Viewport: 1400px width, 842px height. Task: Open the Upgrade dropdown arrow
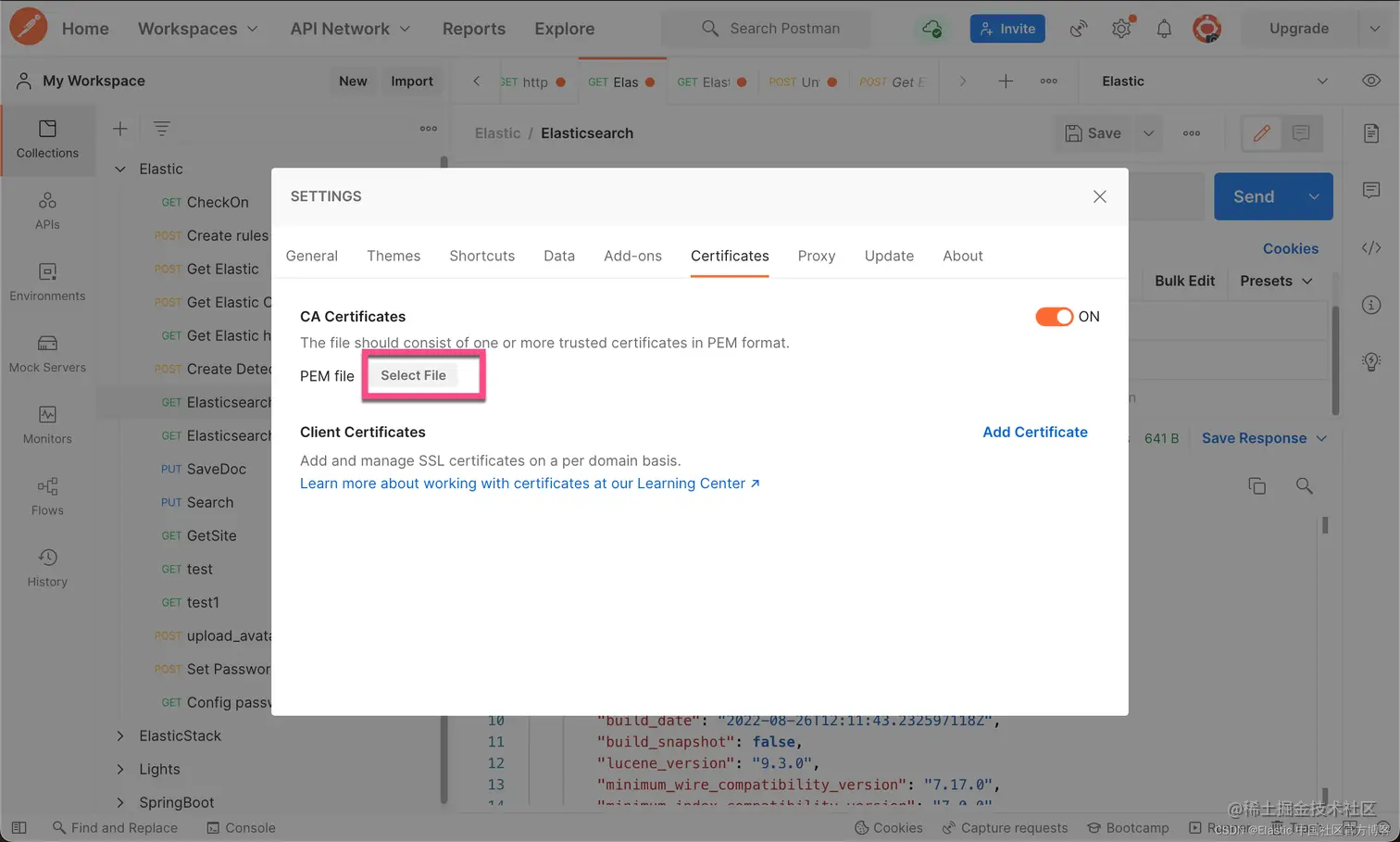(x=1374, y=29)
